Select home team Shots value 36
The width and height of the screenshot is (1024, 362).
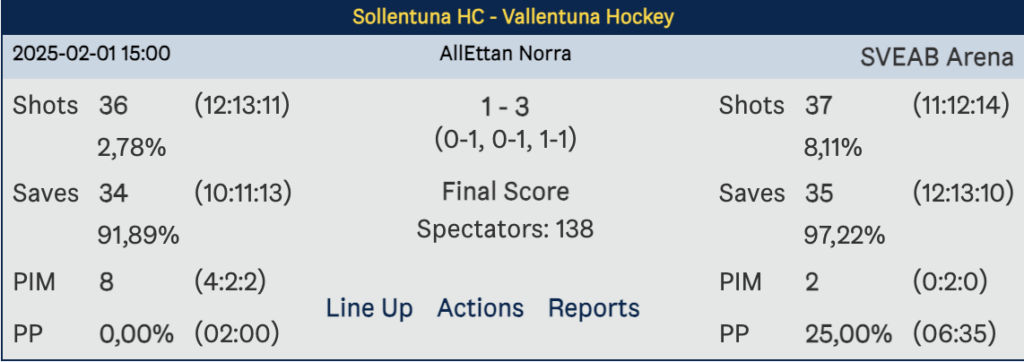point(114,106)
